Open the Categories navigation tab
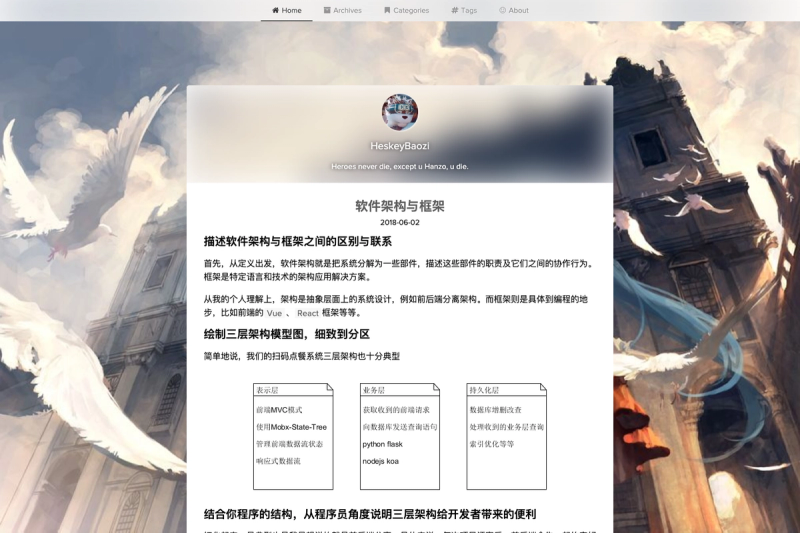The width and height of the screenshot is (800, 533). (x=407, y=10)
